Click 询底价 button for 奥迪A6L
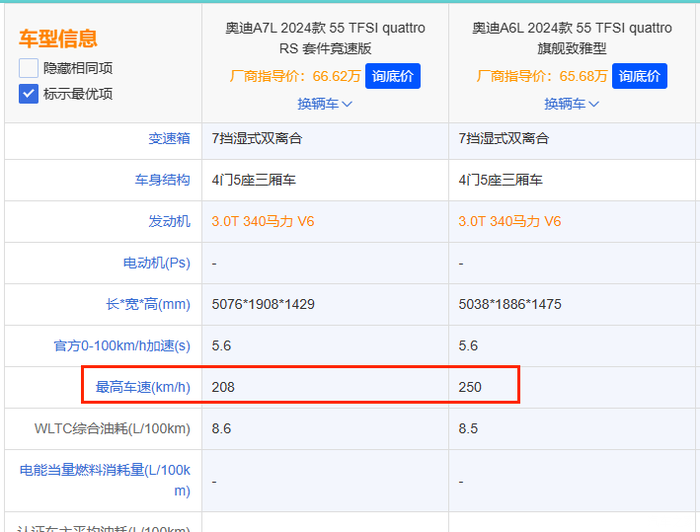The image size is (700, 532). tap(640, 76)
